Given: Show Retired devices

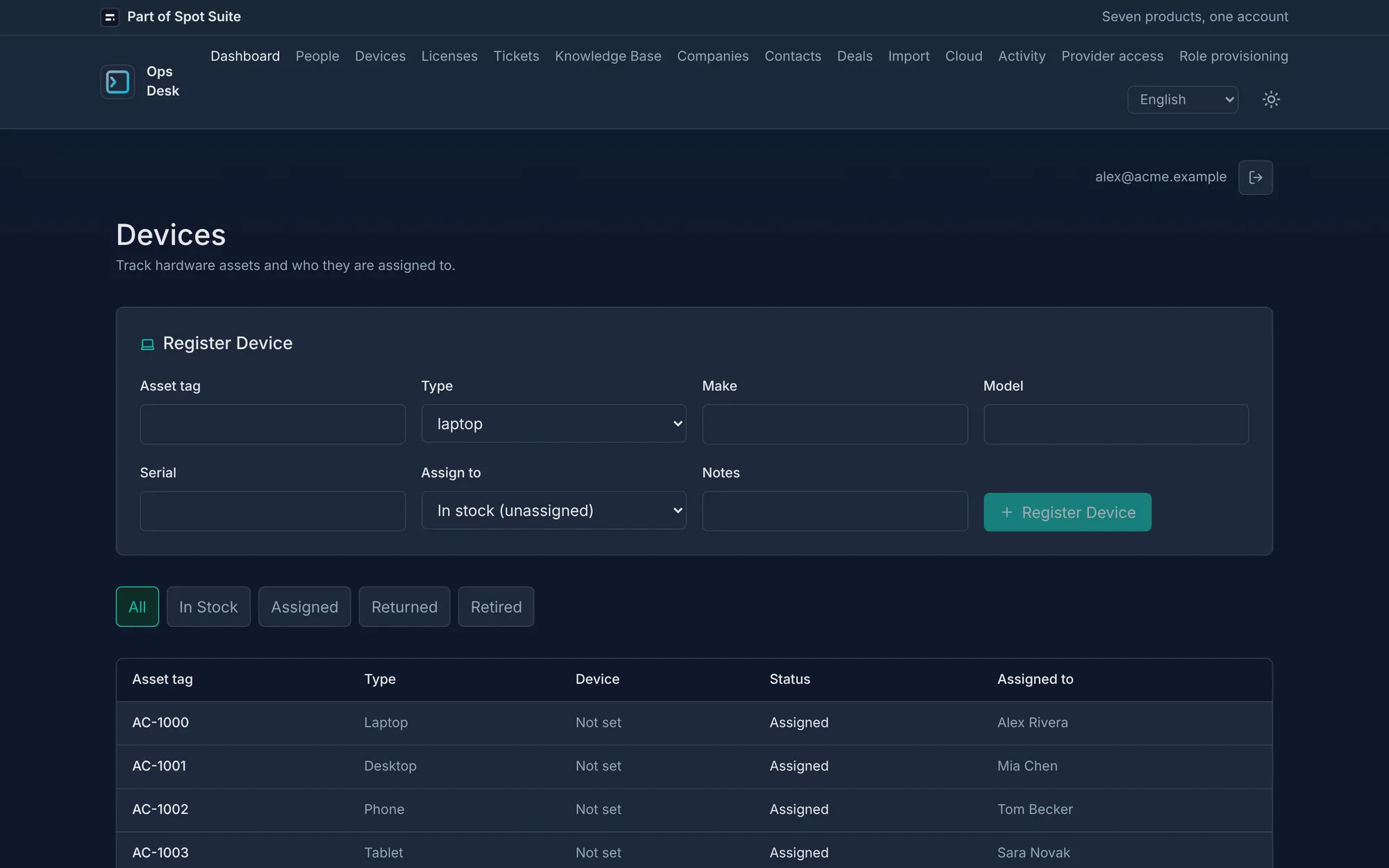Looking at the screenshot, I should pyautogui.click(x=496, y=607).
